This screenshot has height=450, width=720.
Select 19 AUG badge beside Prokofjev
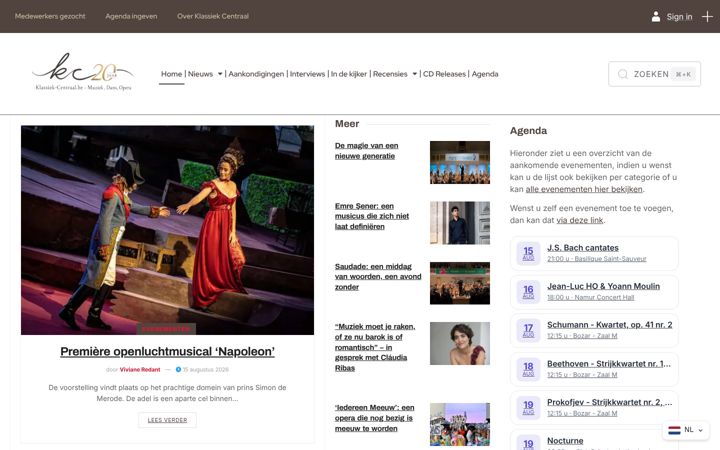[528, 407]
